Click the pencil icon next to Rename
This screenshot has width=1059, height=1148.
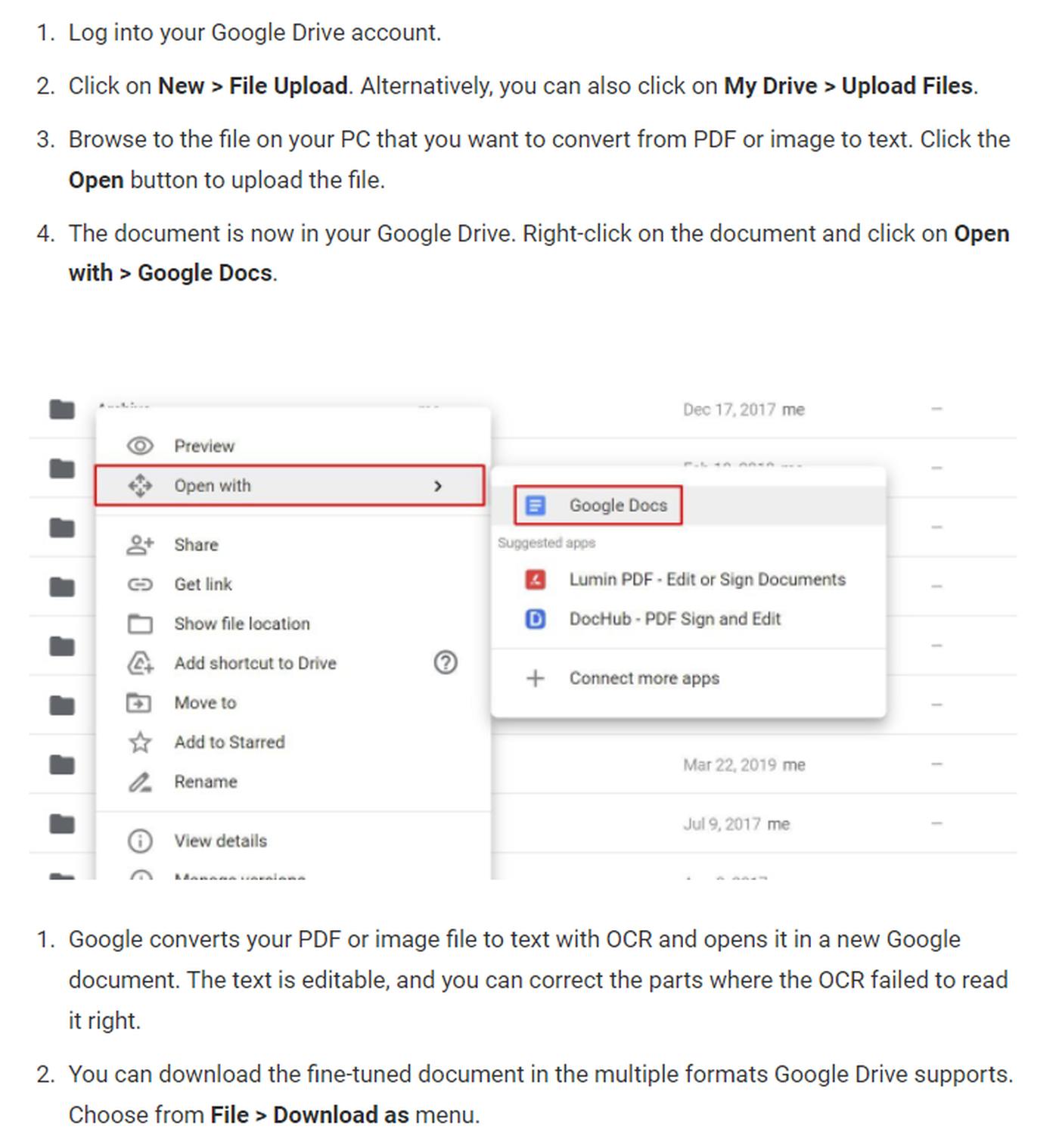click(140, 782)
